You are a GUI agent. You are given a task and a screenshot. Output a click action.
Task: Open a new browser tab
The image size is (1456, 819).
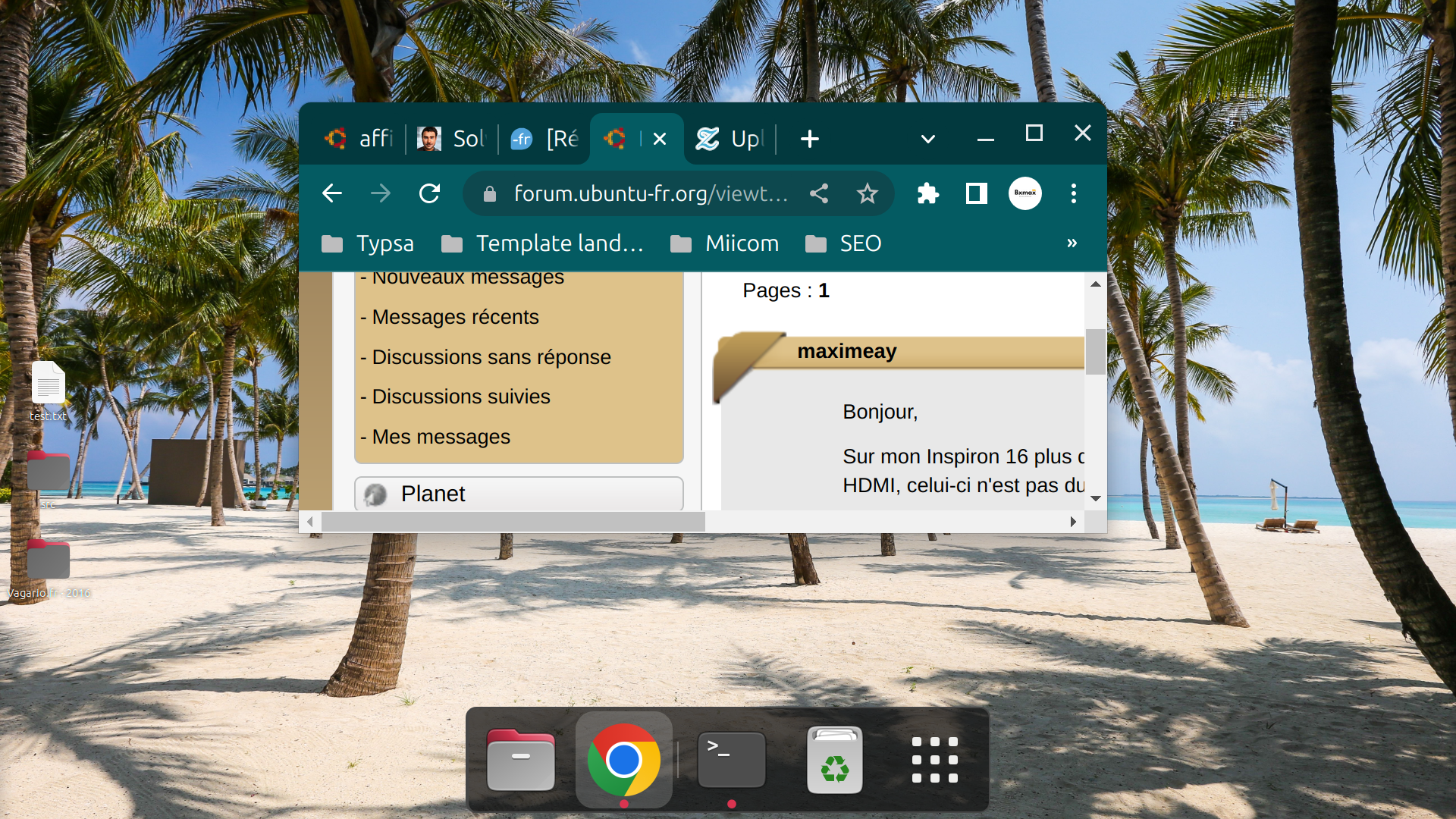[809, 139]
